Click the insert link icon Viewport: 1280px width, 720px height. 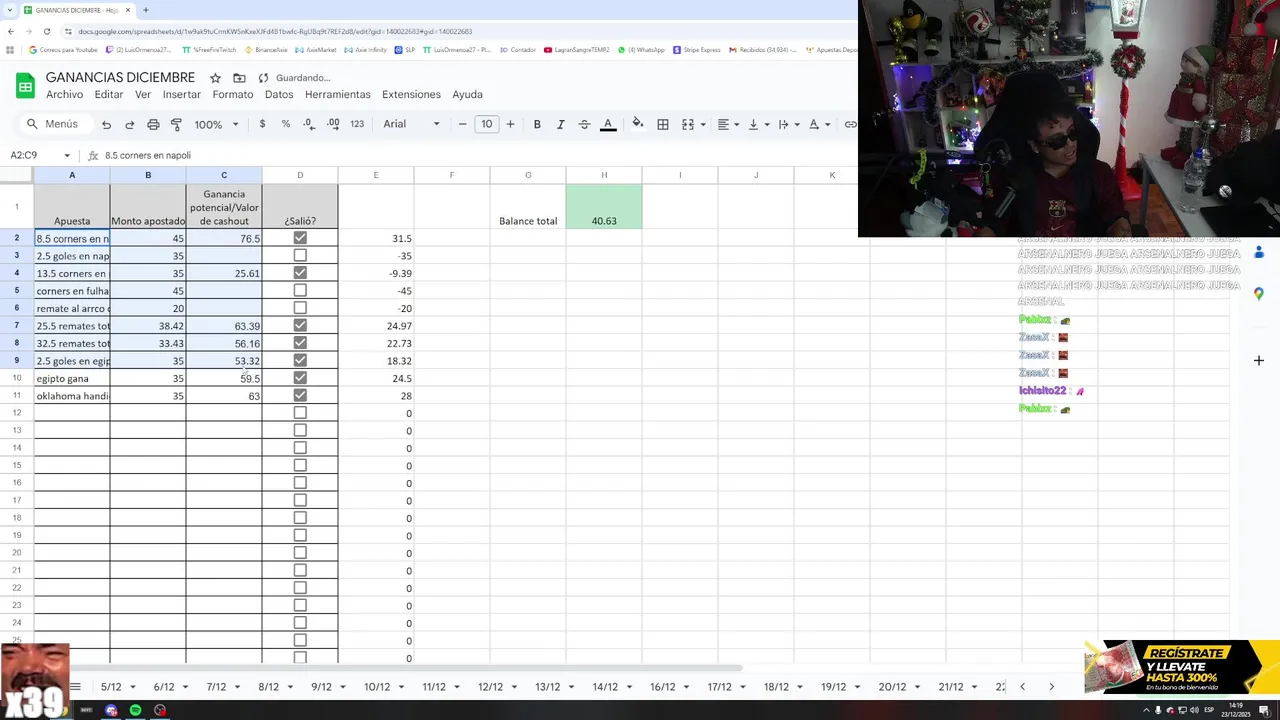(850, 124)
